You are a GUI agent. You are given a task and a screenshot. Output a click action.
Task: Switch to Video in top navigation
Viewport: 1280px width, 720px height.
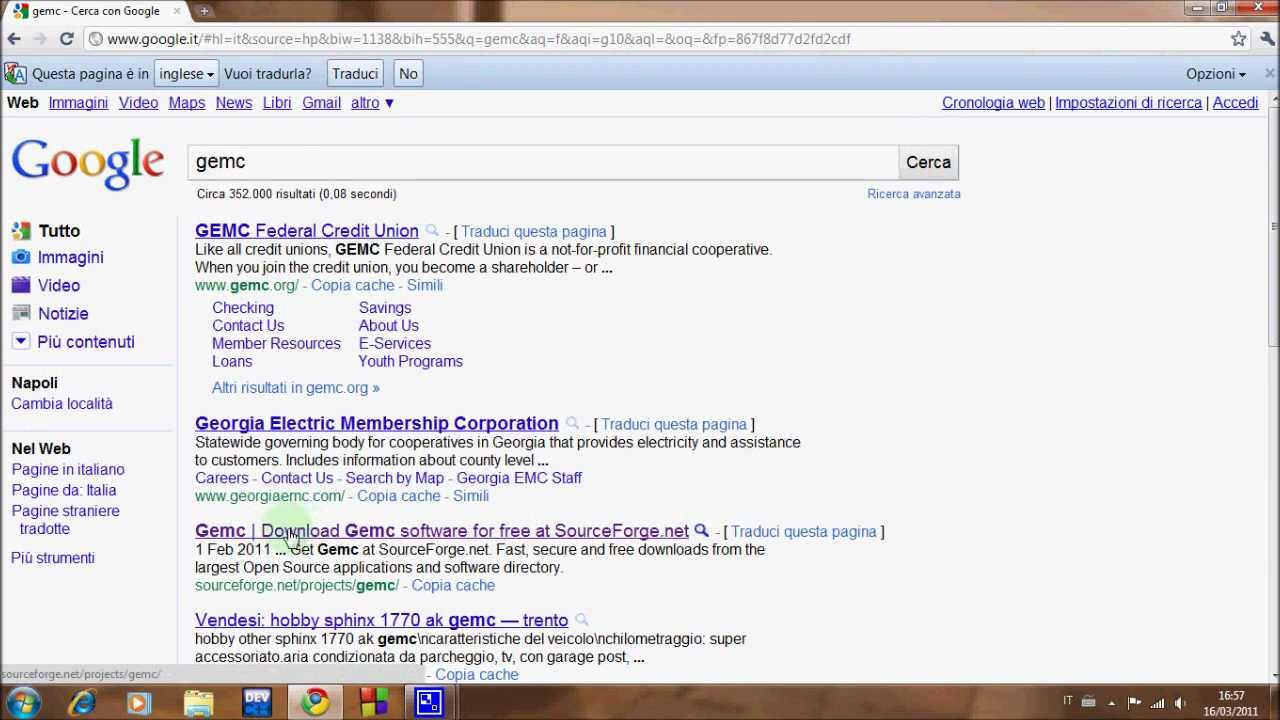coord(138,103)
